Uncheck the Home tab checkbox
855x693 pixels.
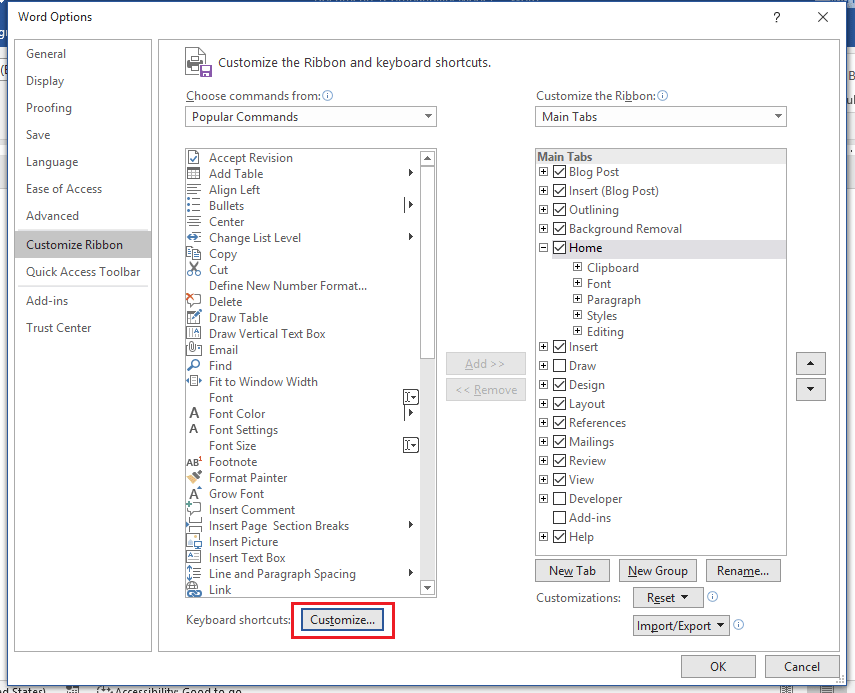pyautogui.click(x=559, y=248)
